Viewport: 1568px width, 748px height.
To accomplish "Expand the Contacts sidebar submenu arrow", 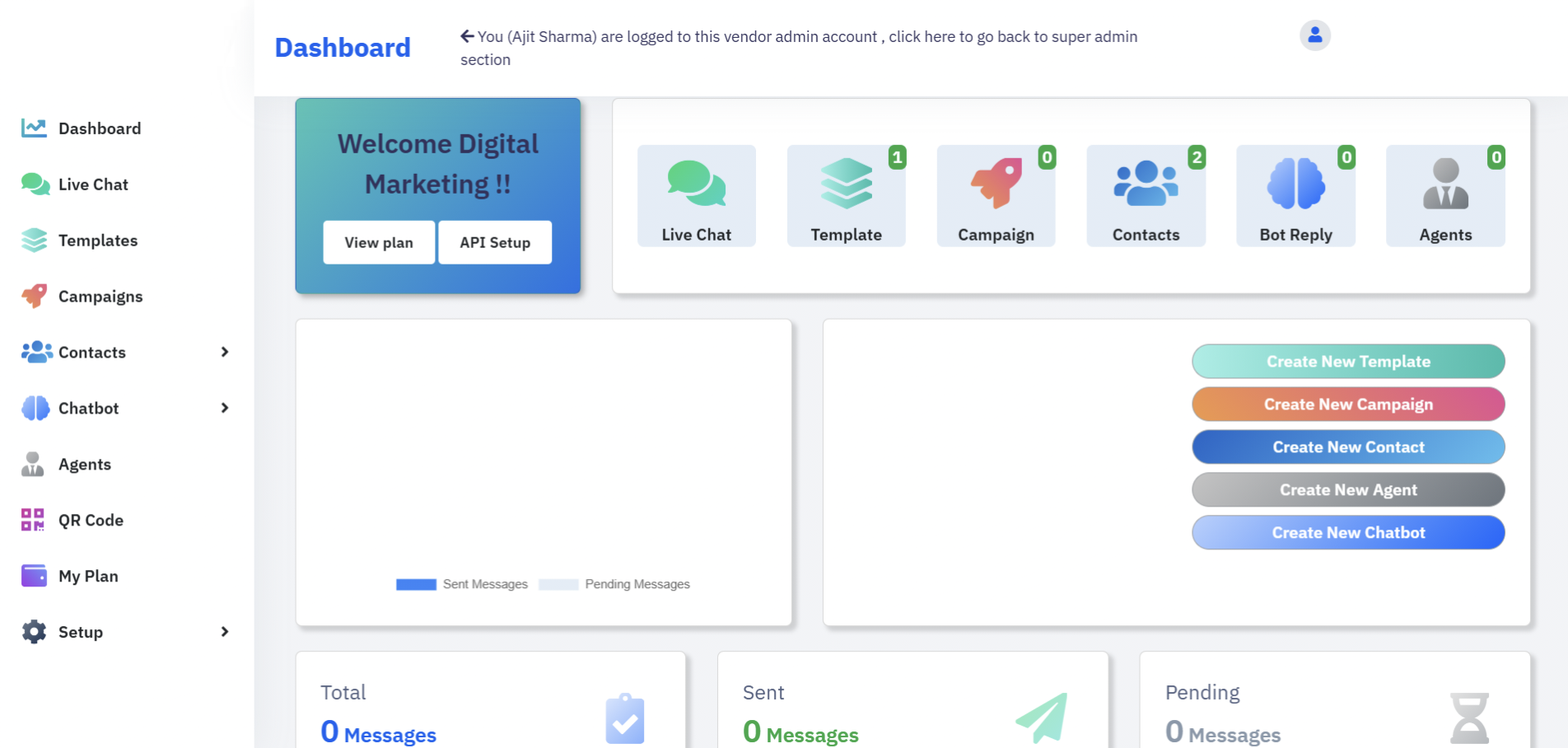I will 225,353.
